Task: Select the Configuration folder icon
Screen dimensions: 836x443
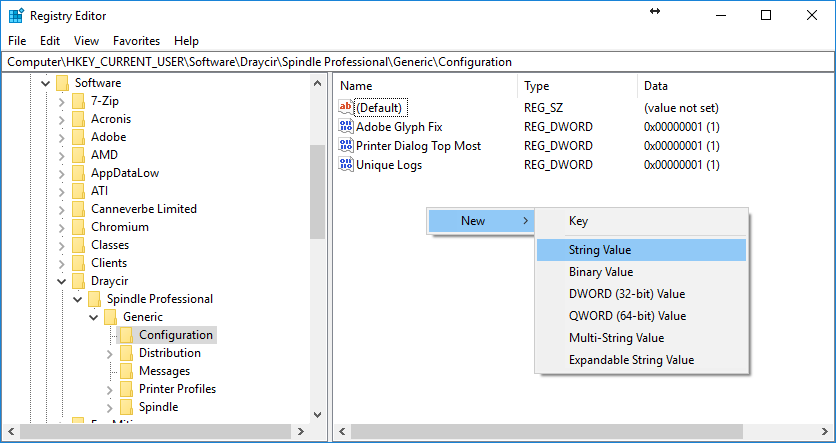Action: [126, 335]
